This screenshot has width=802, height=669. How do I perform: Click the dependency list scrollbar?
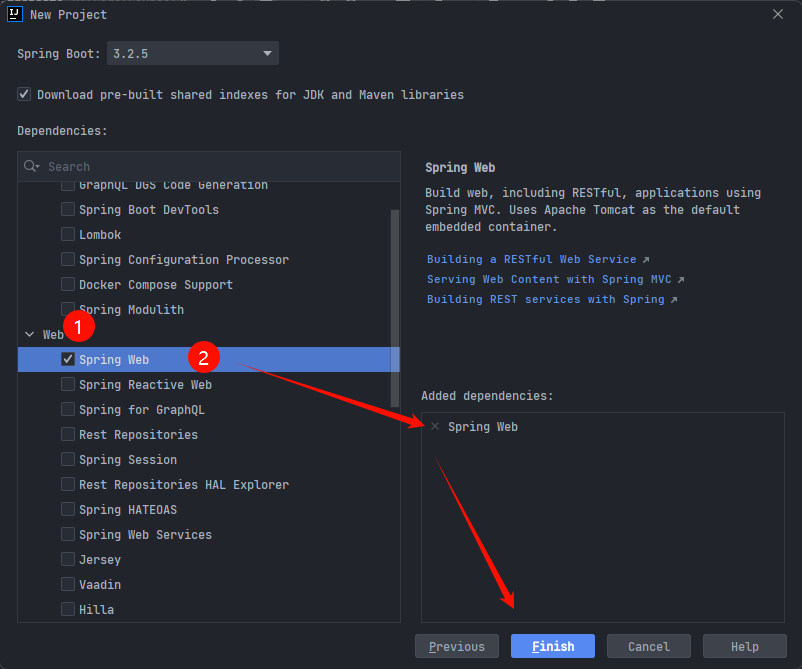(x=394, y=308)
